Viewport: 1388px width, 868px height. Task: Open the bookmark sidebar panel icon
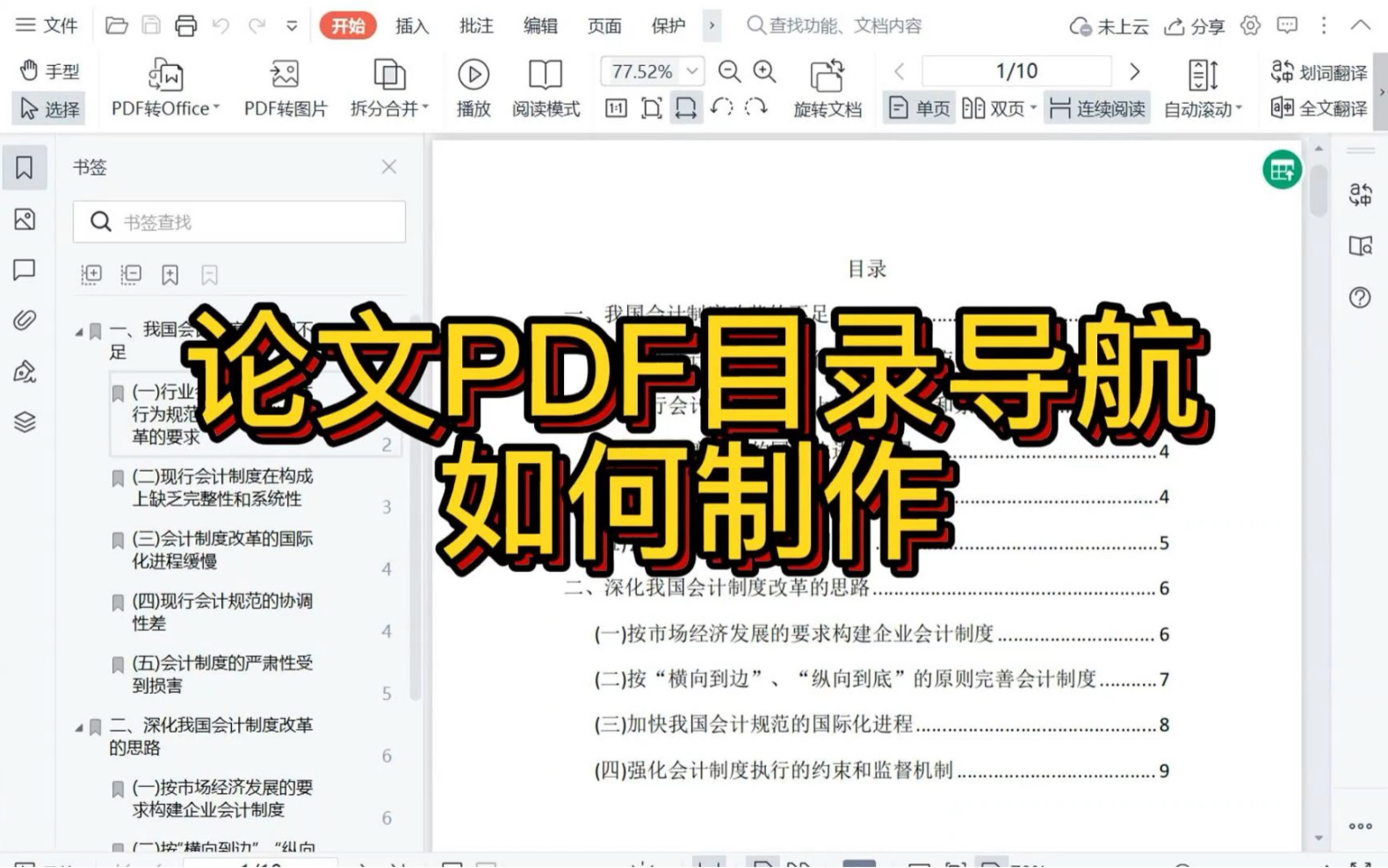coord(25,168)
